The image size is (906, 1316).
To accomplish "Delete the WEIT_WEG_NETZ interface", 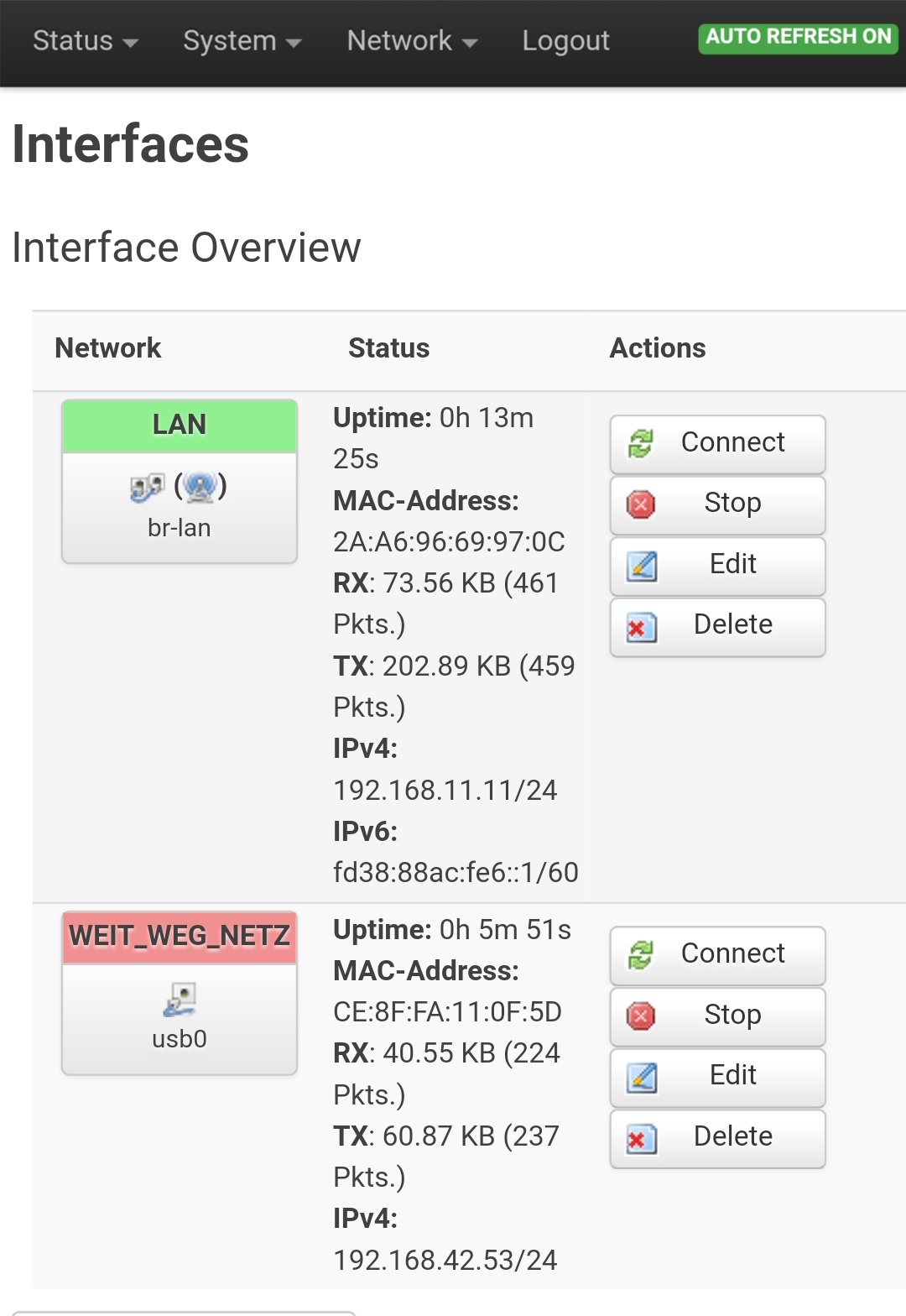I will coord(718,1138).
